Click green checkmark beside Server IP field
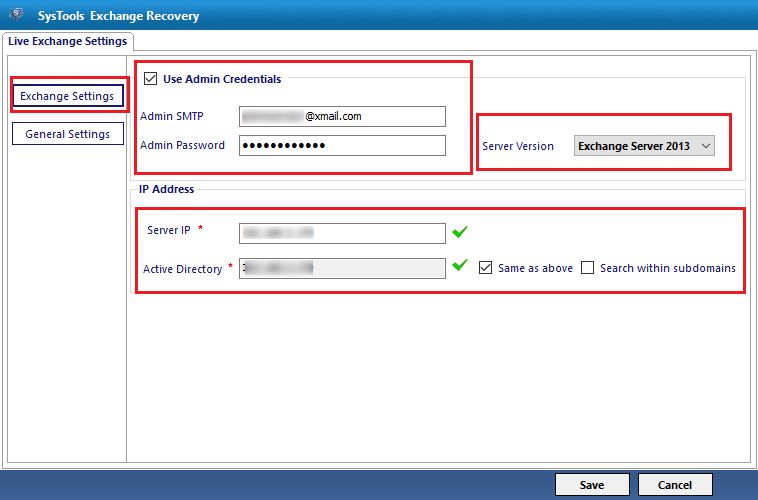This screenshot has width=758, height=500. [x=460, y=232]
